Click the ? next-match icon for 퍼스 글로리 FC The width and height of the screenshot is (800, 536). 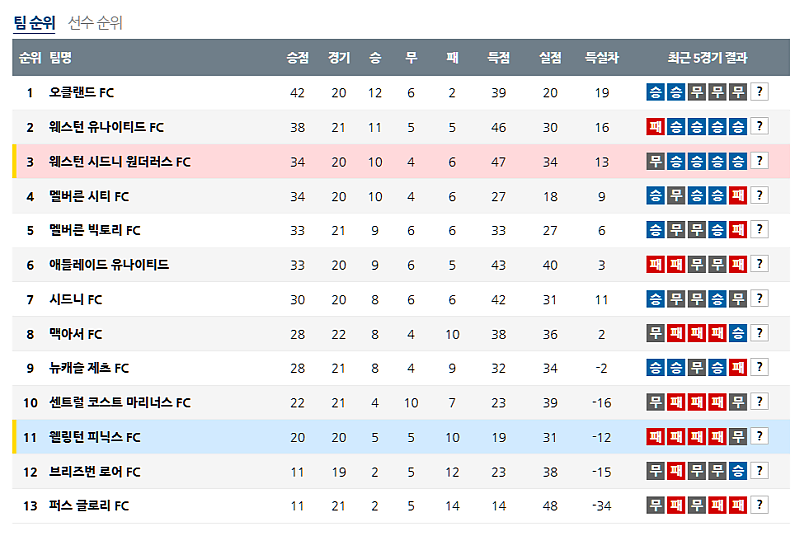[759, 505]
